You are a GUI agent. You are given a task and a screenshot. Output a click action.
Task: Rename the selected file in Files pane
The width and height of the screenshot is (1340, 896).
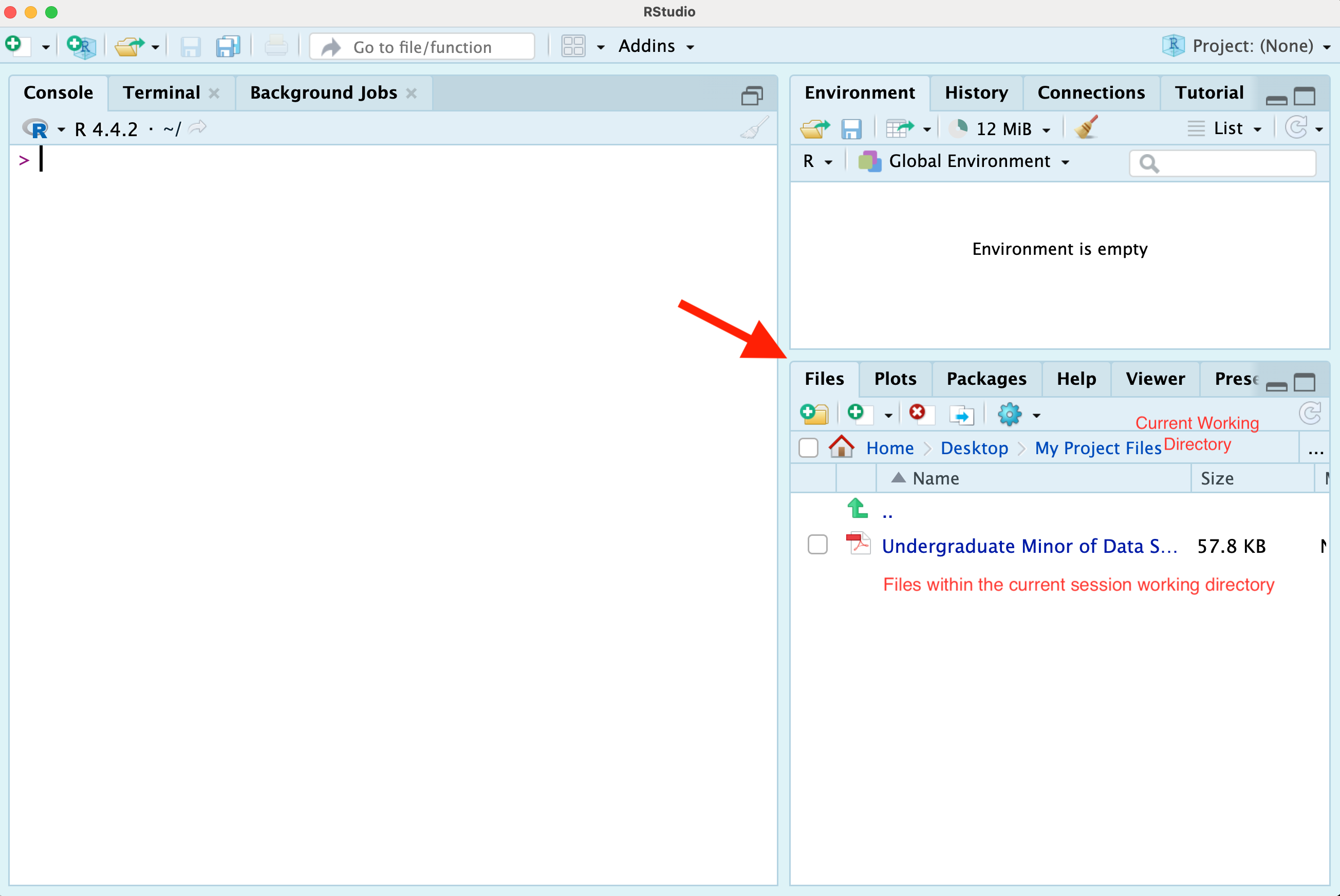[x=961, y=414]
